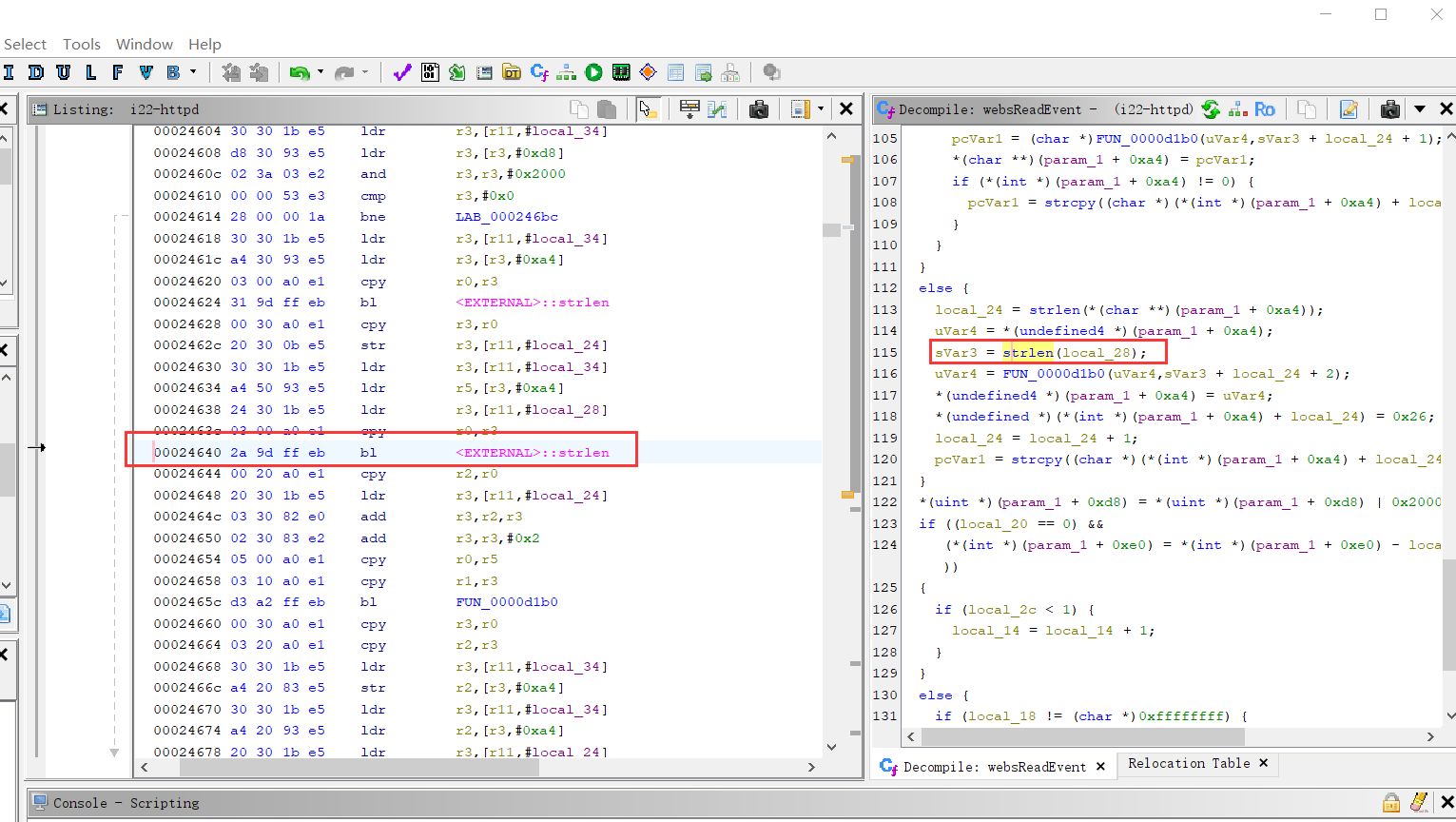Click the navigate-by-Instruction 'I' icon
Screen dimensions: 1456x822
tap(9, 72)
